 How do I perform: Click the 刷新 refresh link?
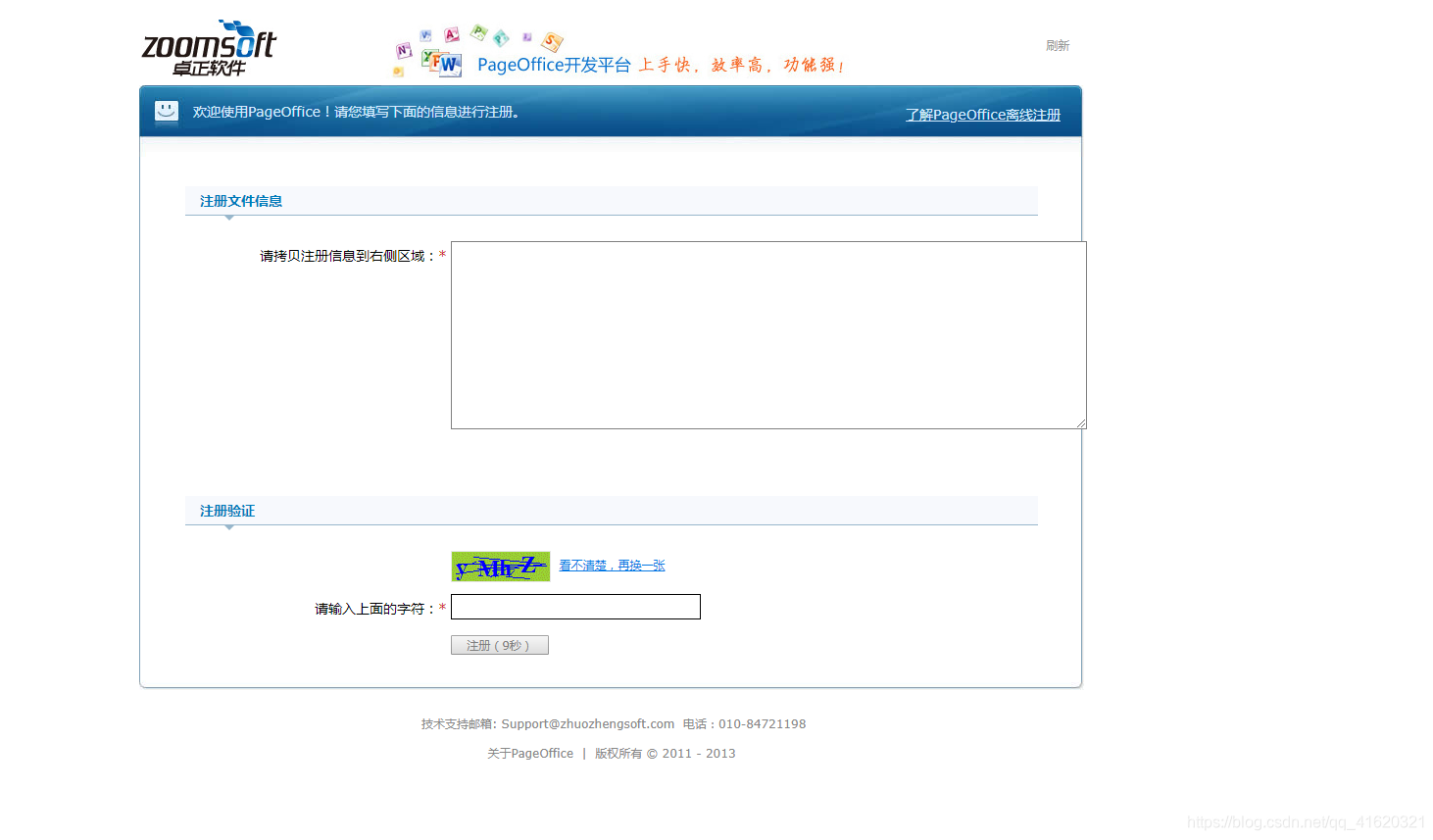tap(1058, 46)
